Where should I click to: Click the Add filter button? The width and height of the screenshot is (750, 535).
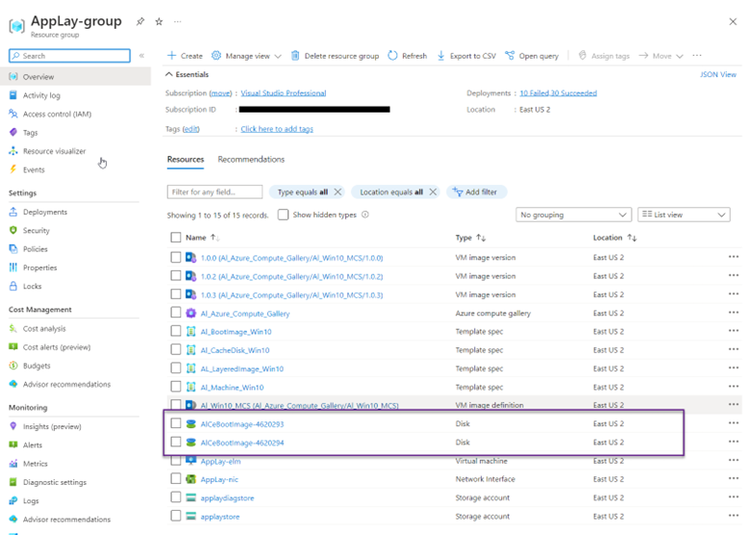[x=476, y=192]
